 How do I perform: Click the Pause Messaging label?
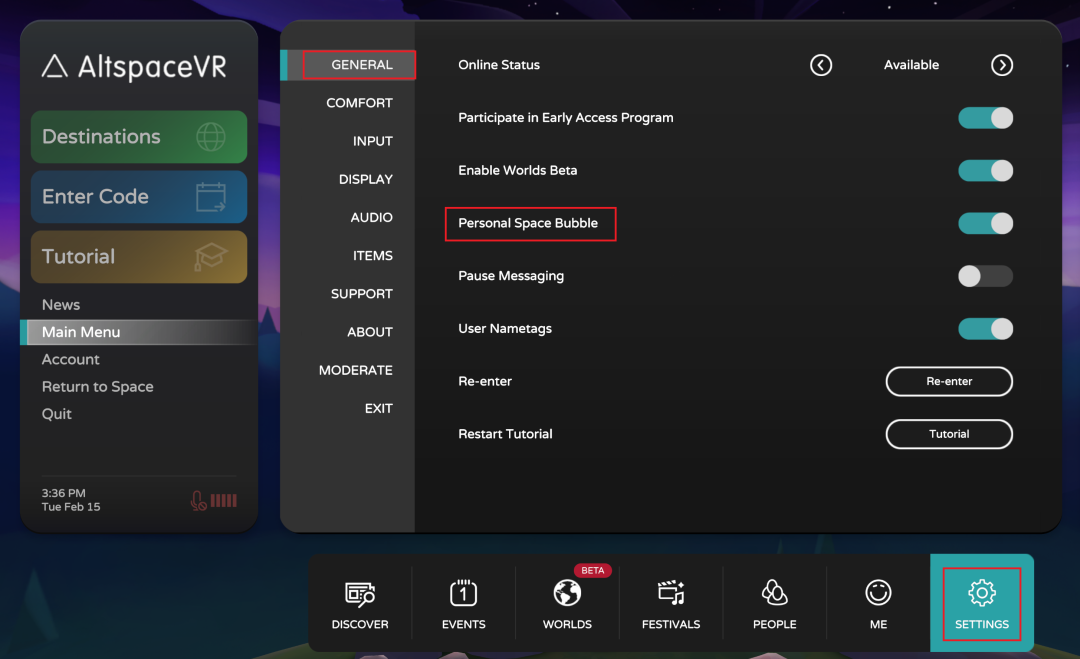point(510,276)
